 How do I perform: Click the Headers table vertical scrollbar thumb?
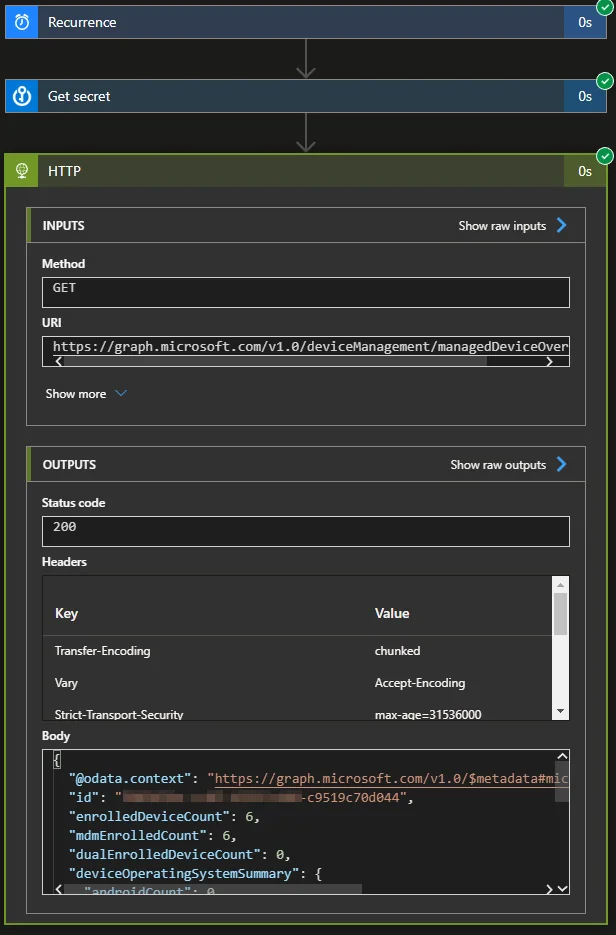point(561,614)
